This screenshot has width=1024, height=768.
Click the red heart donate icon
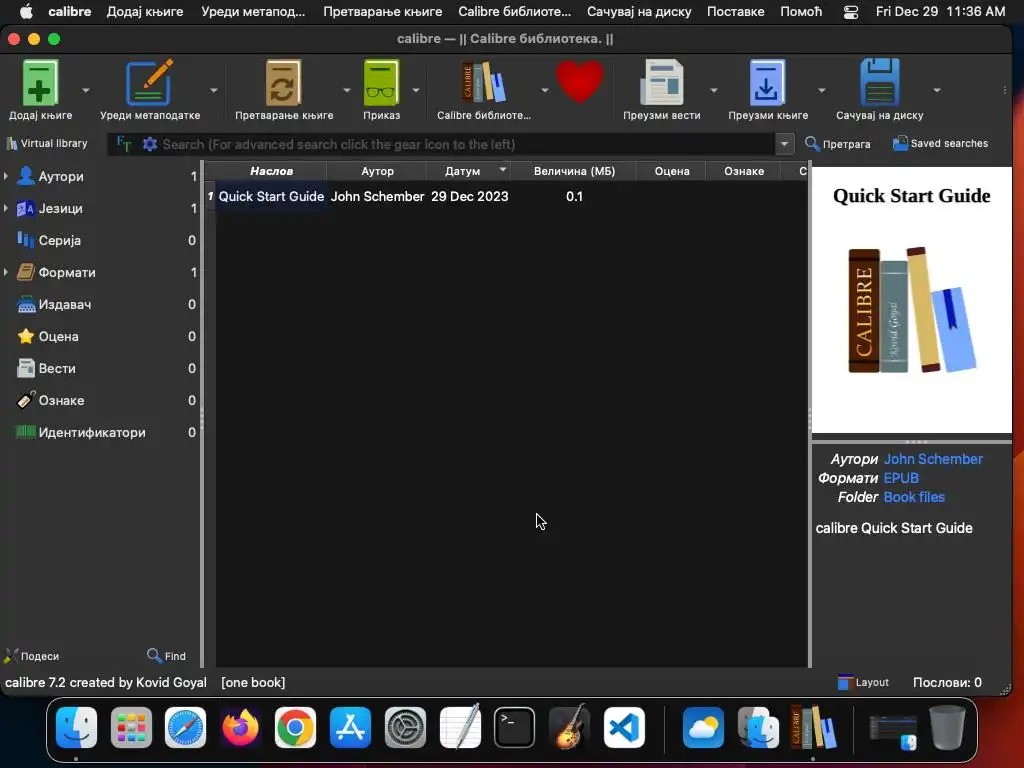pos(580,81)
